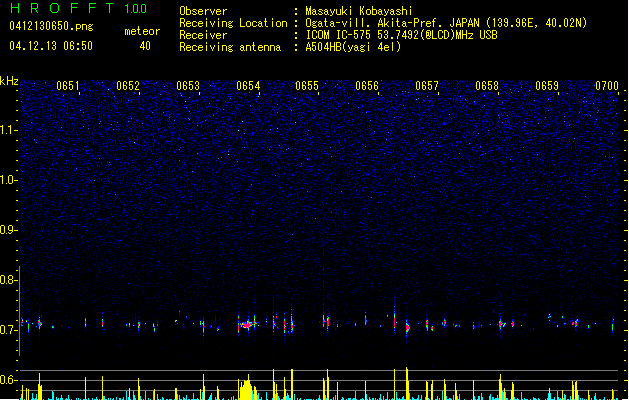Screen dimensions: 629x400
Task: Click the date stamp 04.12.13 06:50
Action: pyautogui.click(x=51, y=46)
